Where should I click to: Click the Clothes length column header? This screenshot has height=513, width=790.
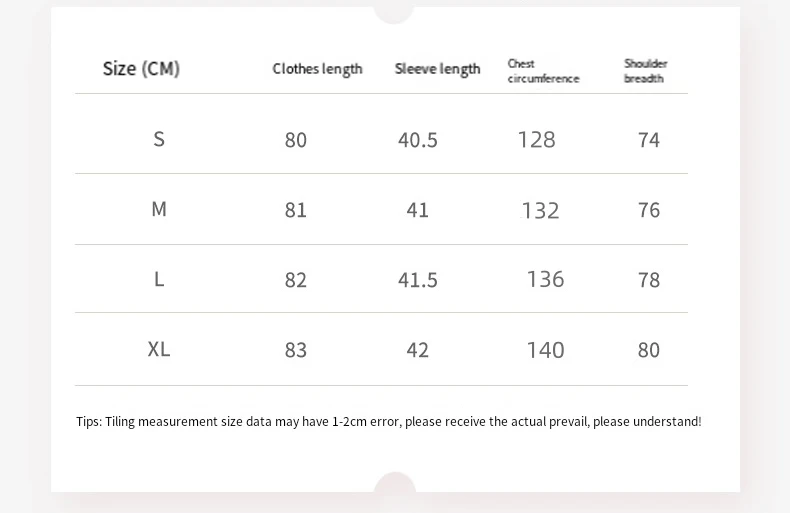[x=317, y=69]
